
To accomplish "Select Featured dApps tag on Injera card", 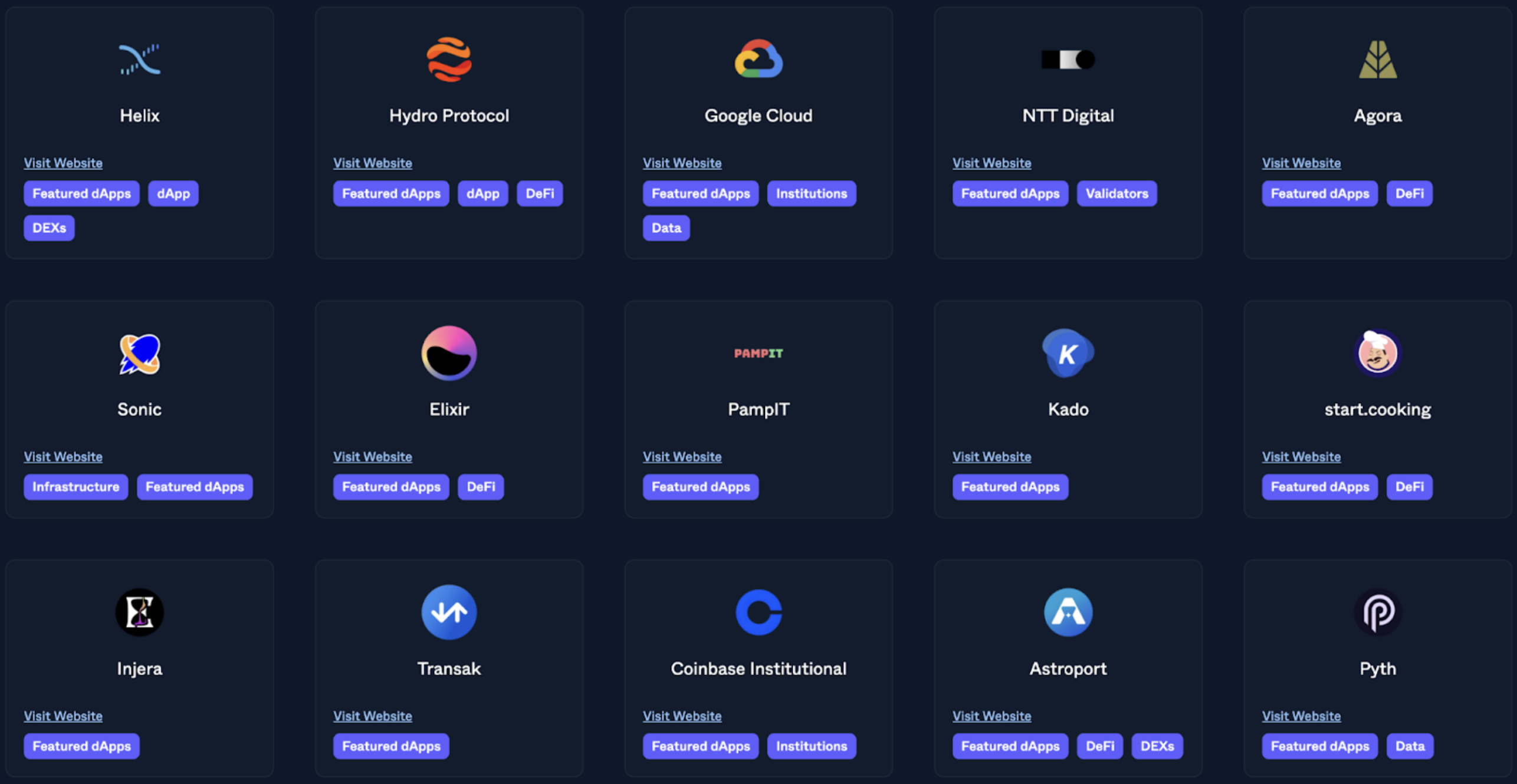I will (x=81, y=746).
